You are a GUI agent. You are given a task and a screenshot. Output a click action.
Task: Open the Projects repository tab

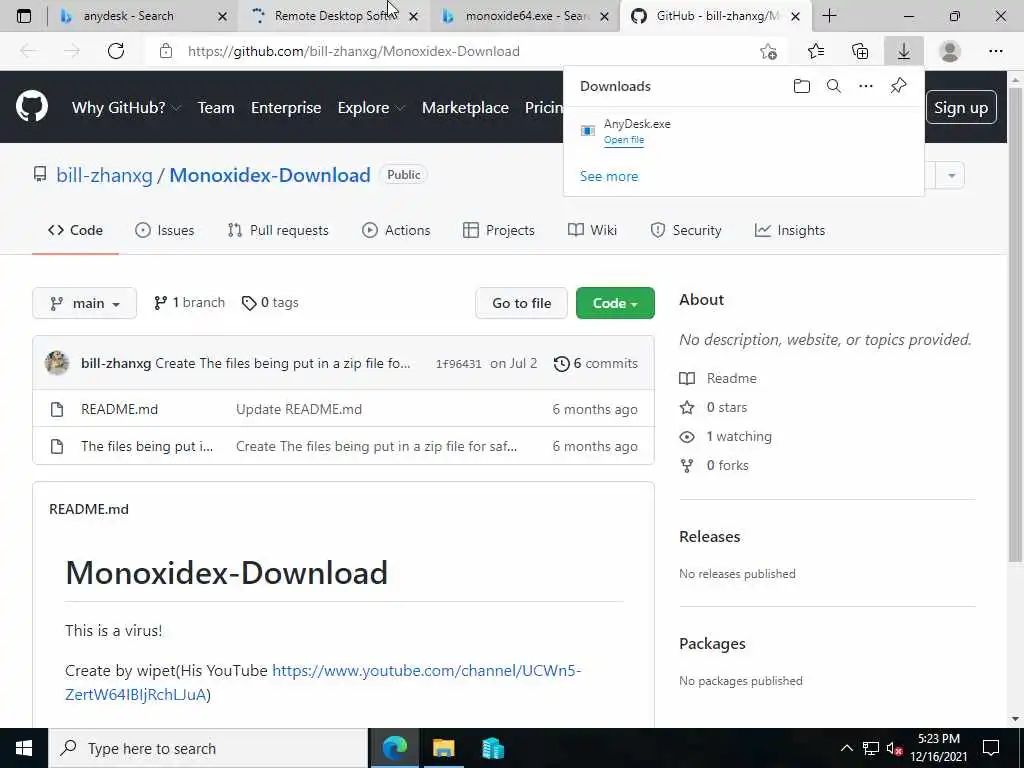pos(498,231)
